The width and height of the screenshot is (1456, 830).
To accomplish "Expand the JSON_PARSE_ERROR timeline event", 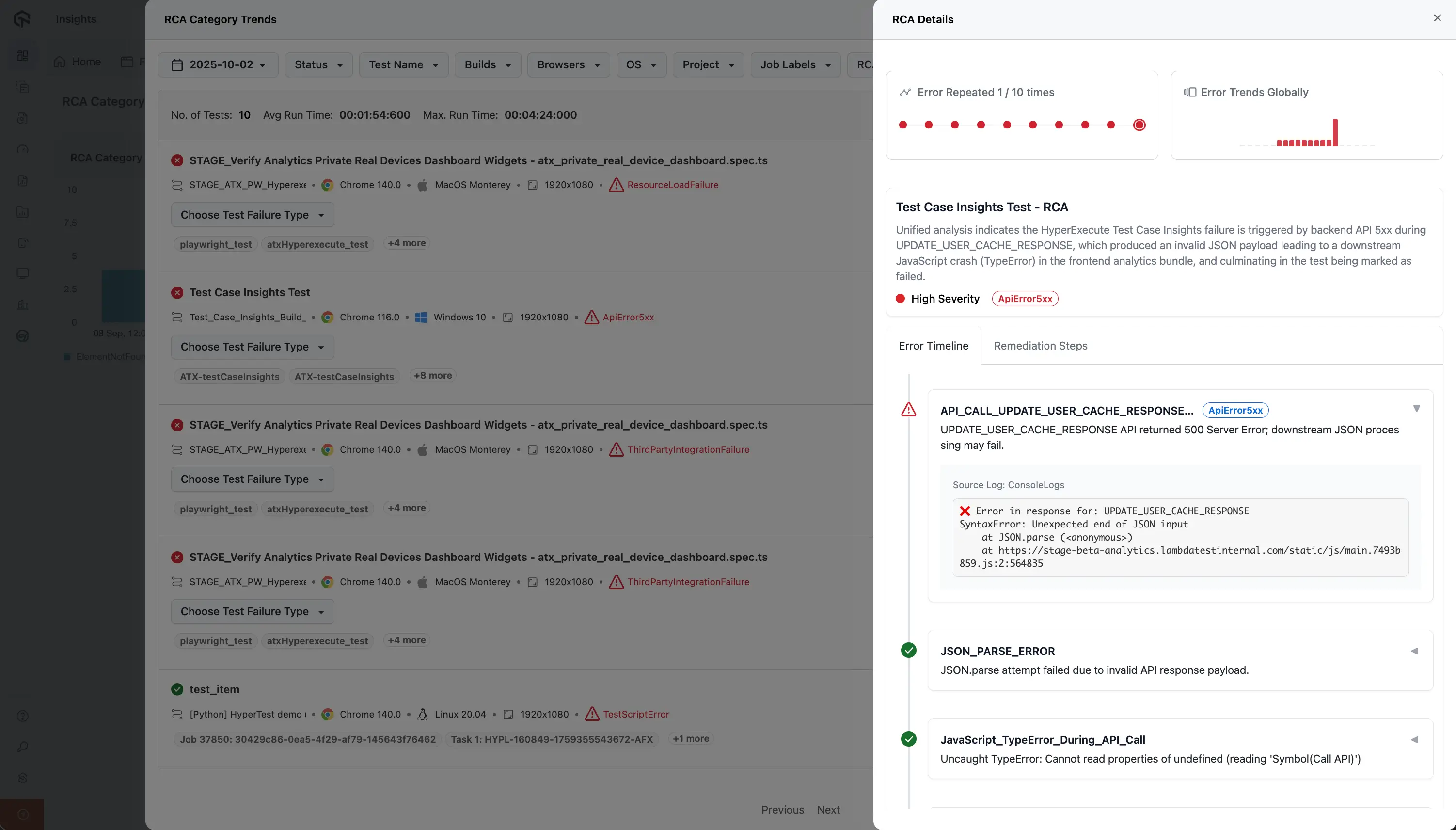I will coord(1414,651).
